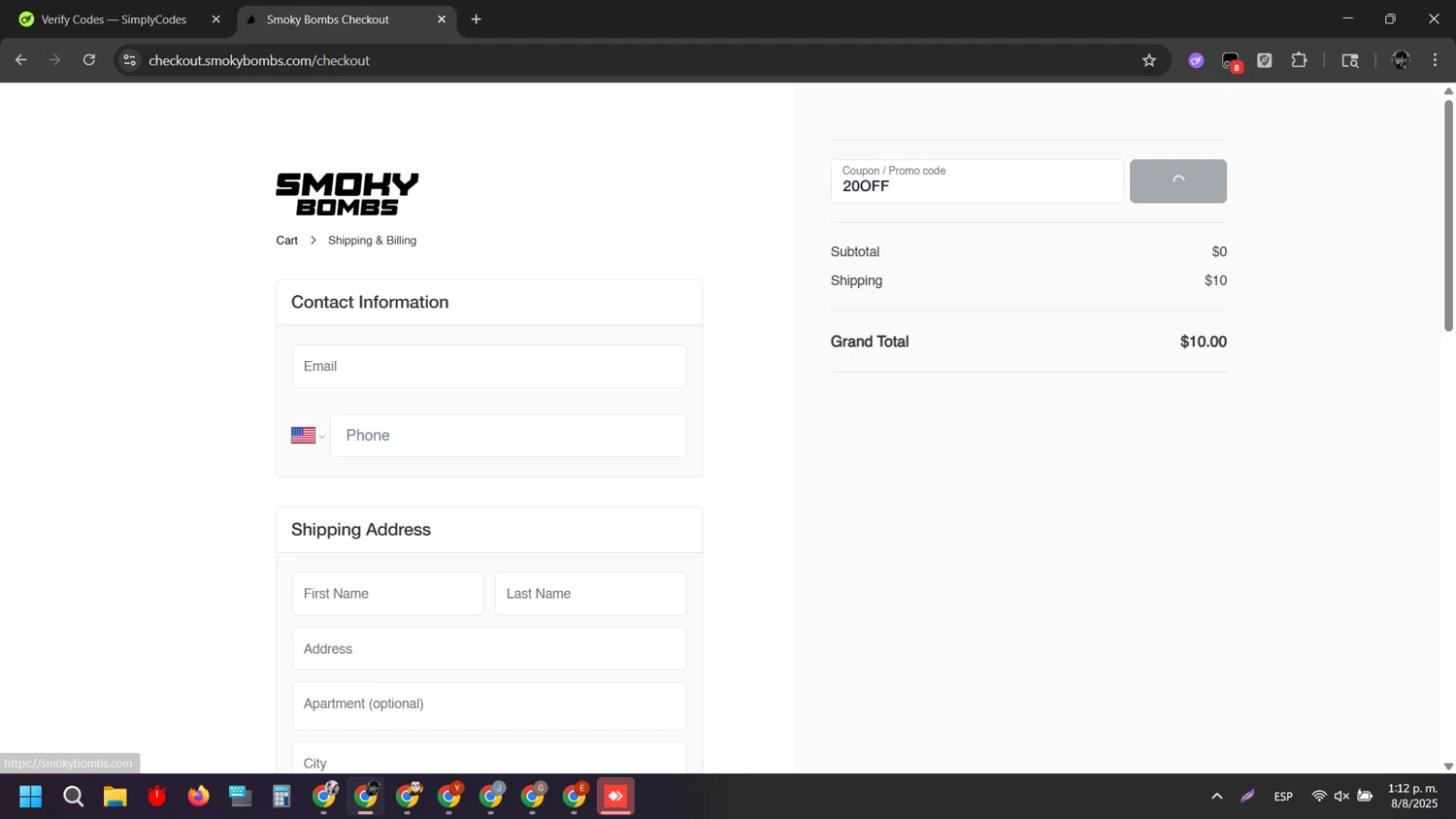This screenshot has height=819, width=1456.
Task: Close the Verify Codes — SimplyCodes tab
Action: pyautogui.click(x=215, y=19)
